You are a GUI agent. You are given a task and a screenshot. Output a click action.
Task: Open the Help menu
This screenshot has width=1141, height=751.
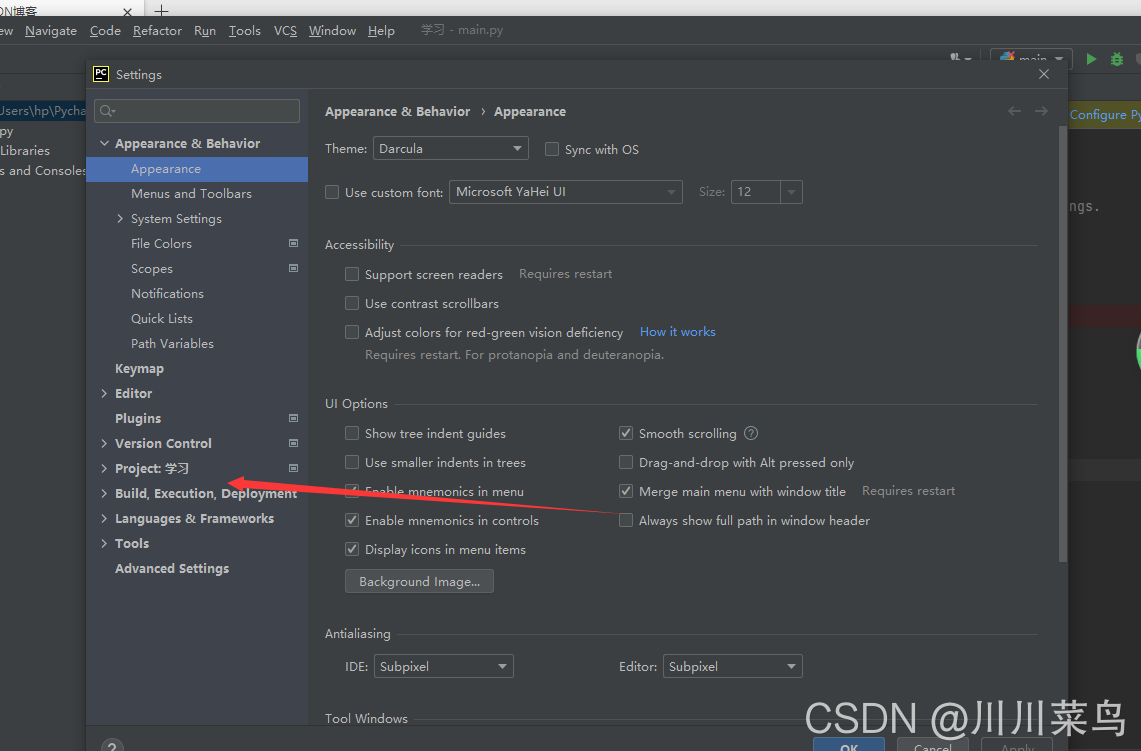[x=381, y=31]
